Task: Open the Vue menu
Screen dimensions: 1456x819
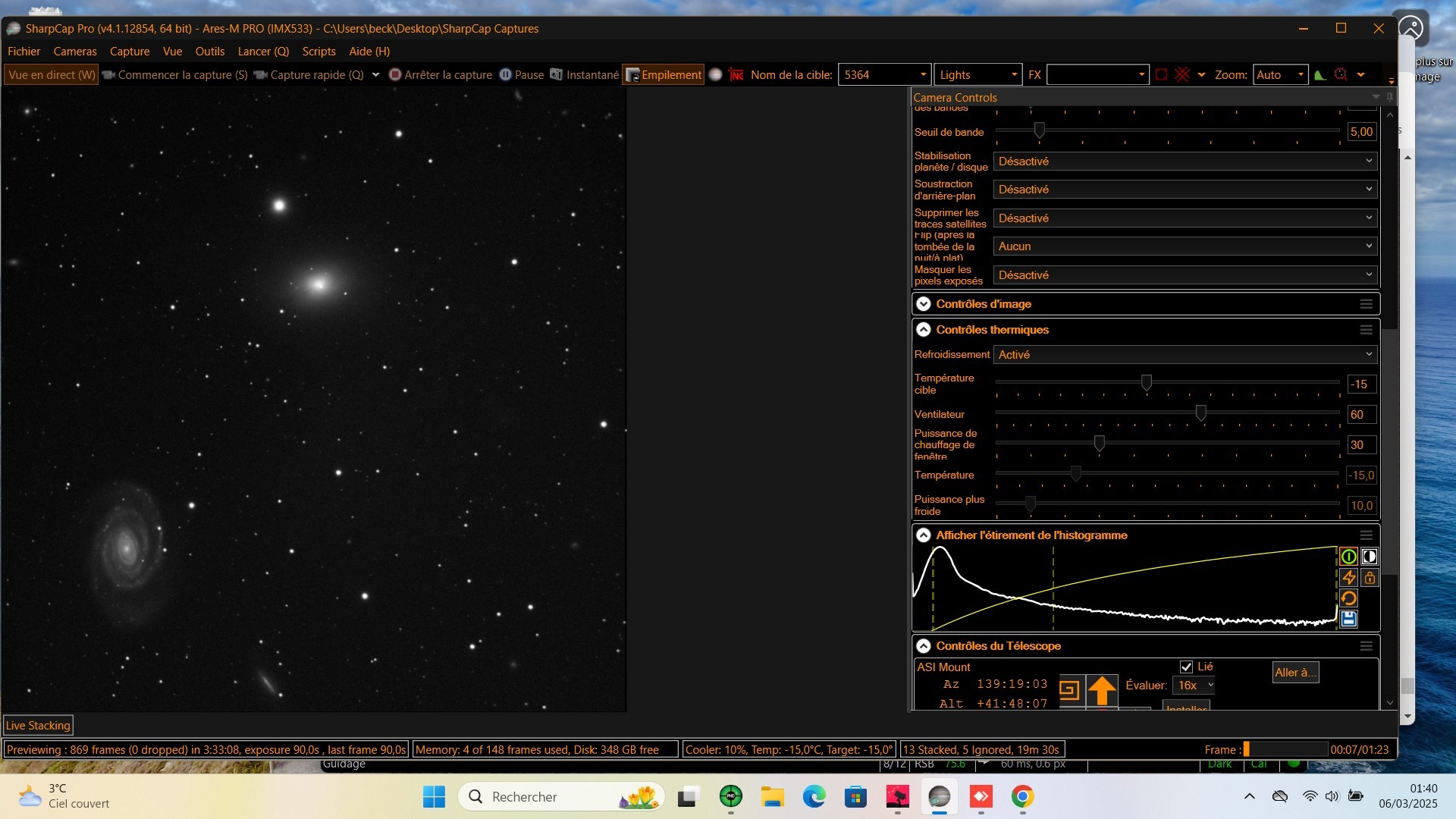Action: click(172, 52)
